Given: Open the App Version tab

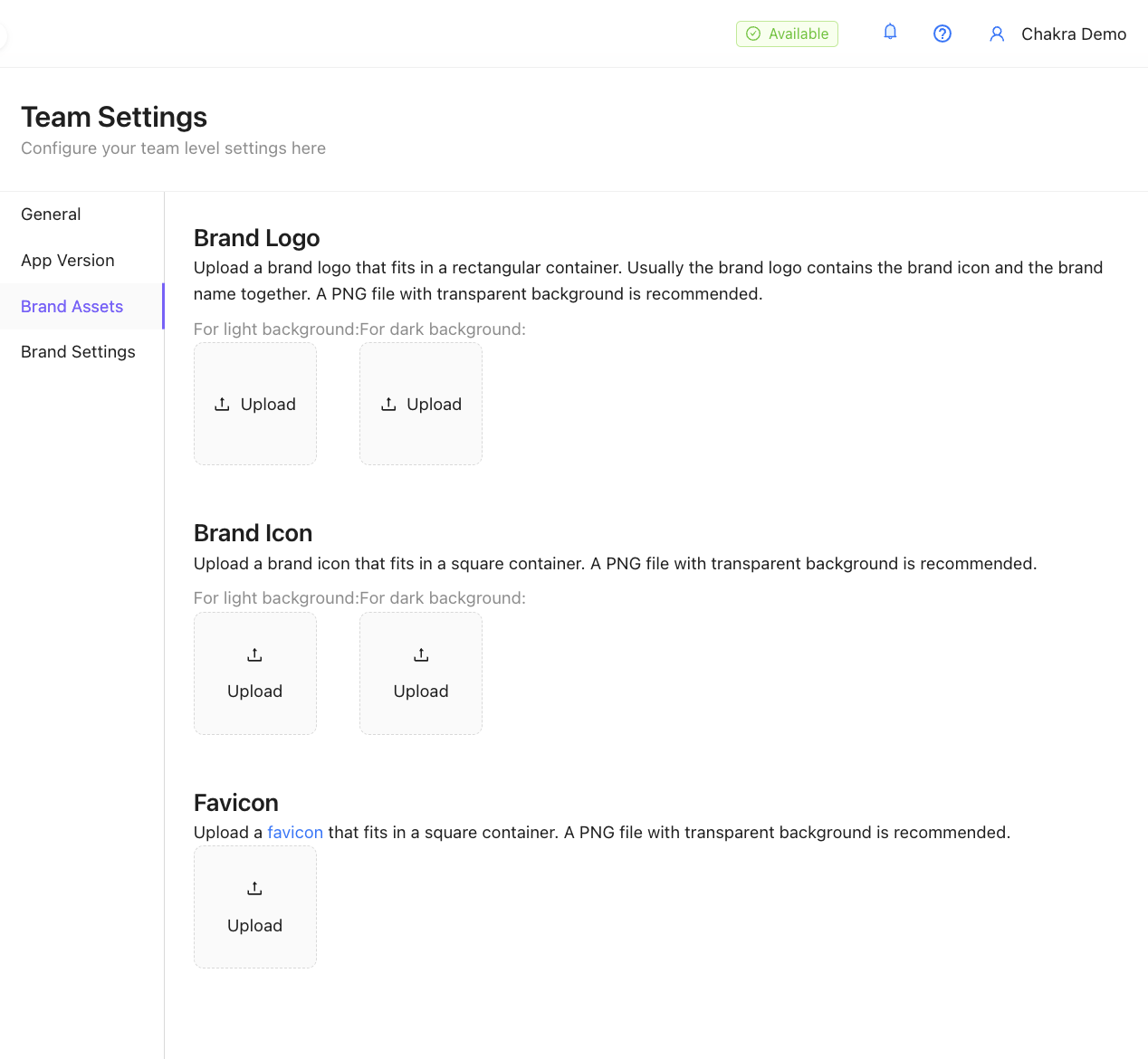Looking at the screenshot, I should tap(81, 261).
